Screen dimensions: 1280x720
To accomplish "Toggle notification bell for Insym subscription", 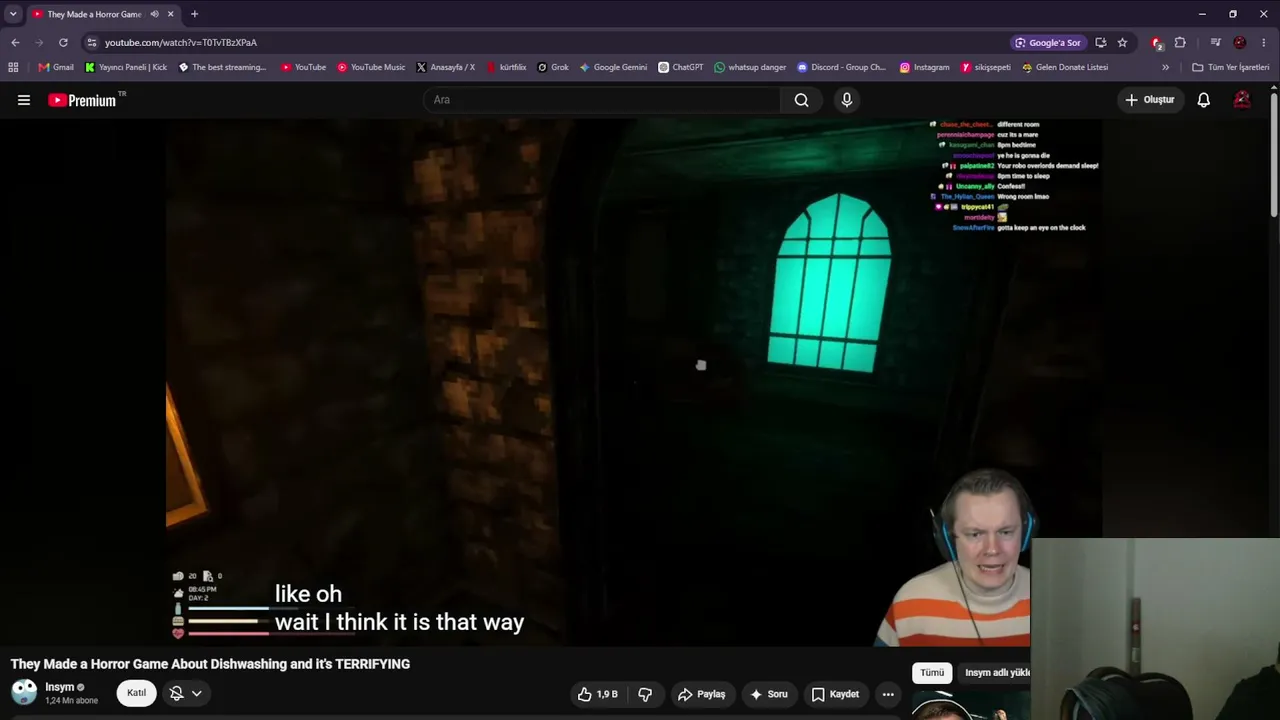I will (176, 693).
